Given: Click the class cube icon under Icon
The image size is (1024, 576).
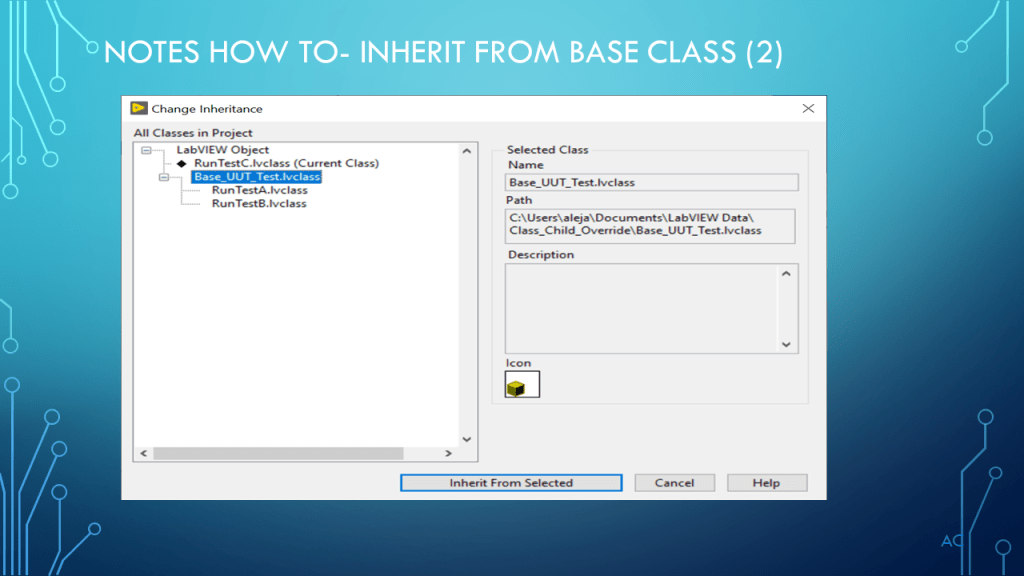Looking at the screenshot, I should tap(522, 385).
